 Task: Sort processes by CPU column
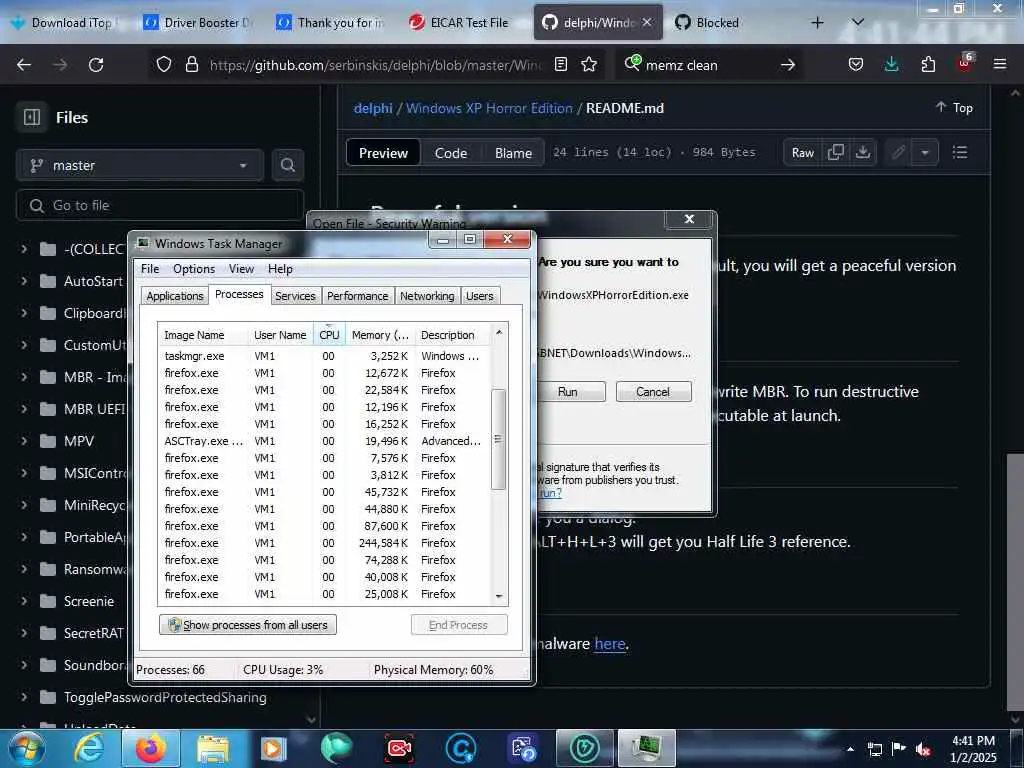click(x=329, y=334)
